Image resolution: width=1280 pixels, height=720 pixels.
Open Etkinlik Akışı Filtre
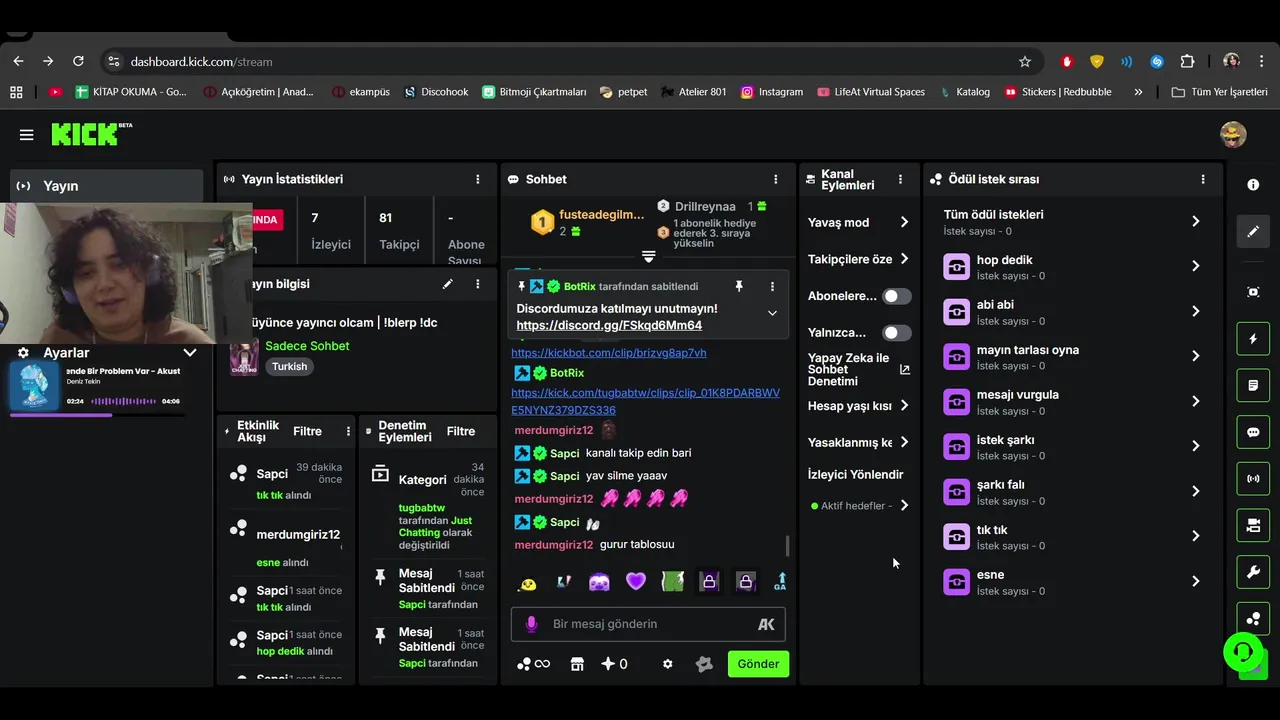(307, 431)
